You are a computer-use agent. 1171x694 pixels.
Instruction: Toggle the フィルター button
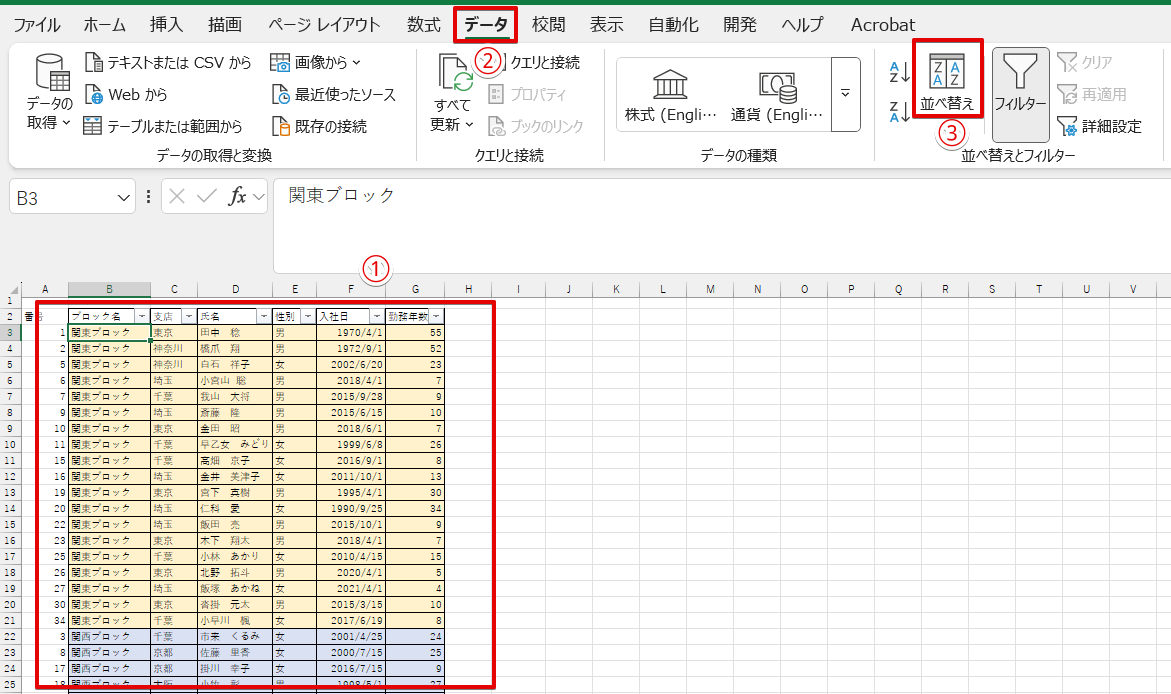(1020, 95)
